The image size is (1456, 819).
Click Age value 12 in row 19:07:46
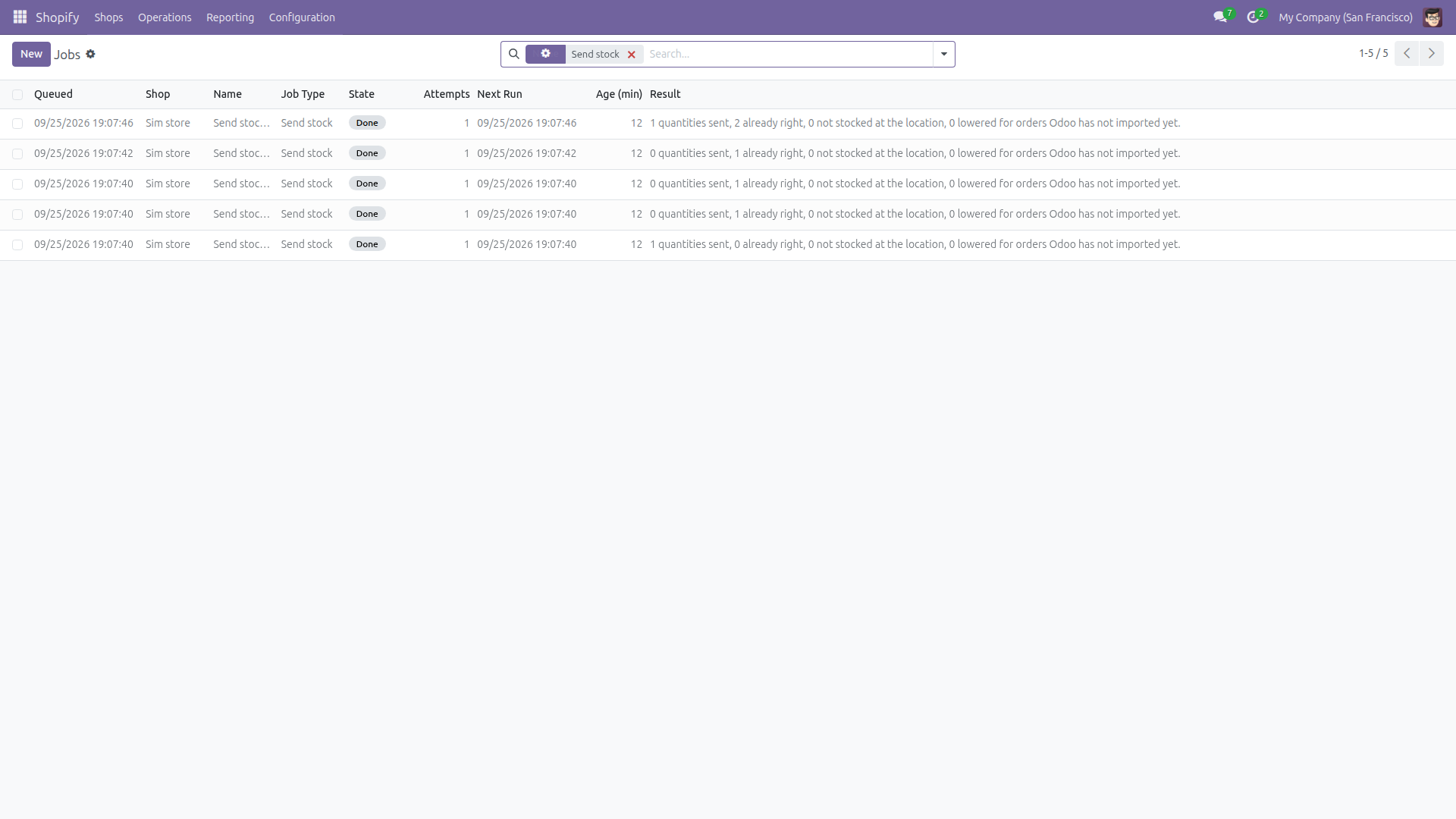click(636, 123)
